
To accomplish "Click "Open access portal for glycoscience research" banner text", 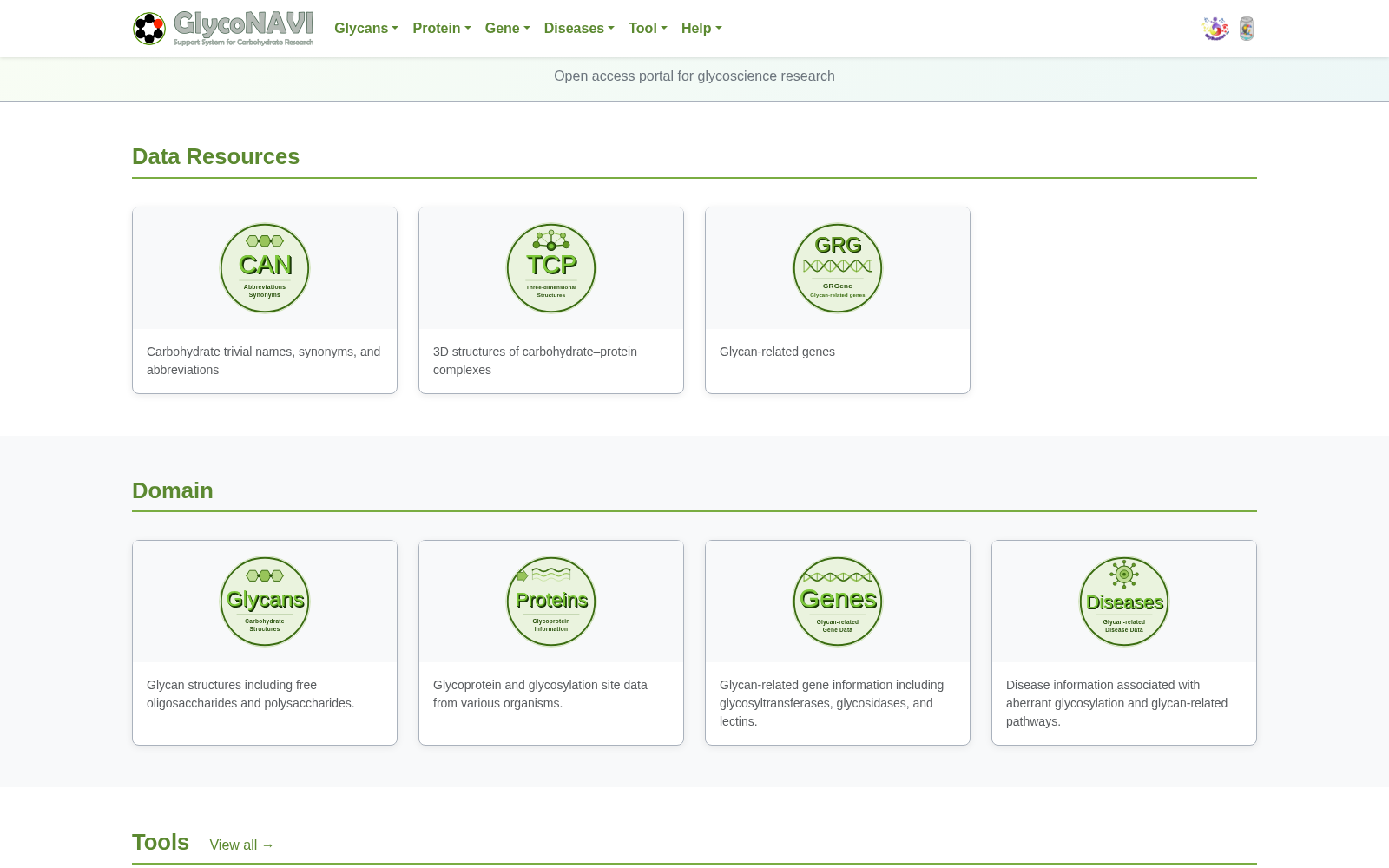I will point(694,76).
